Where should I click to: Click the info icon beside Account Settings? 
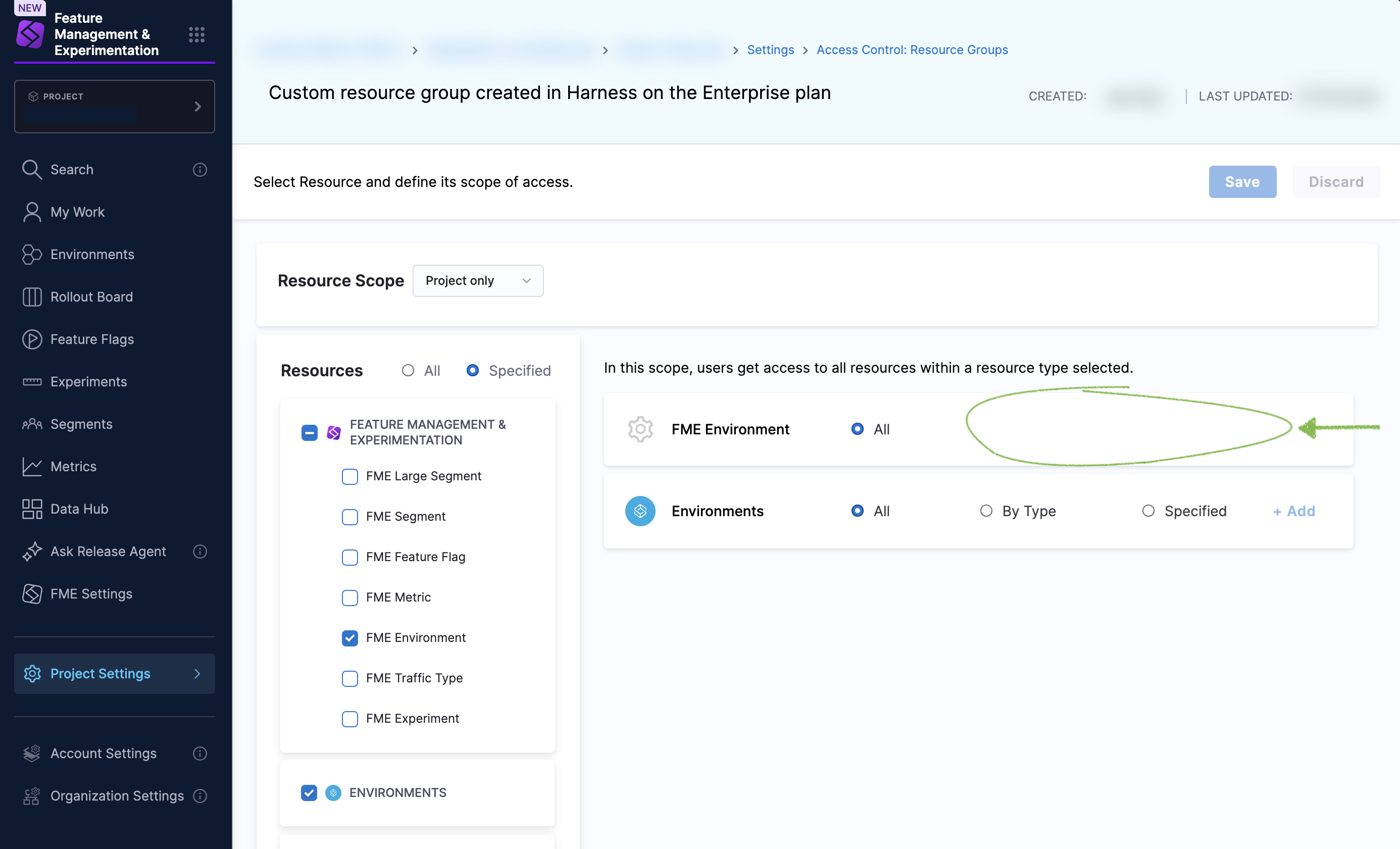pyautogui.click(x=200, y=754)
